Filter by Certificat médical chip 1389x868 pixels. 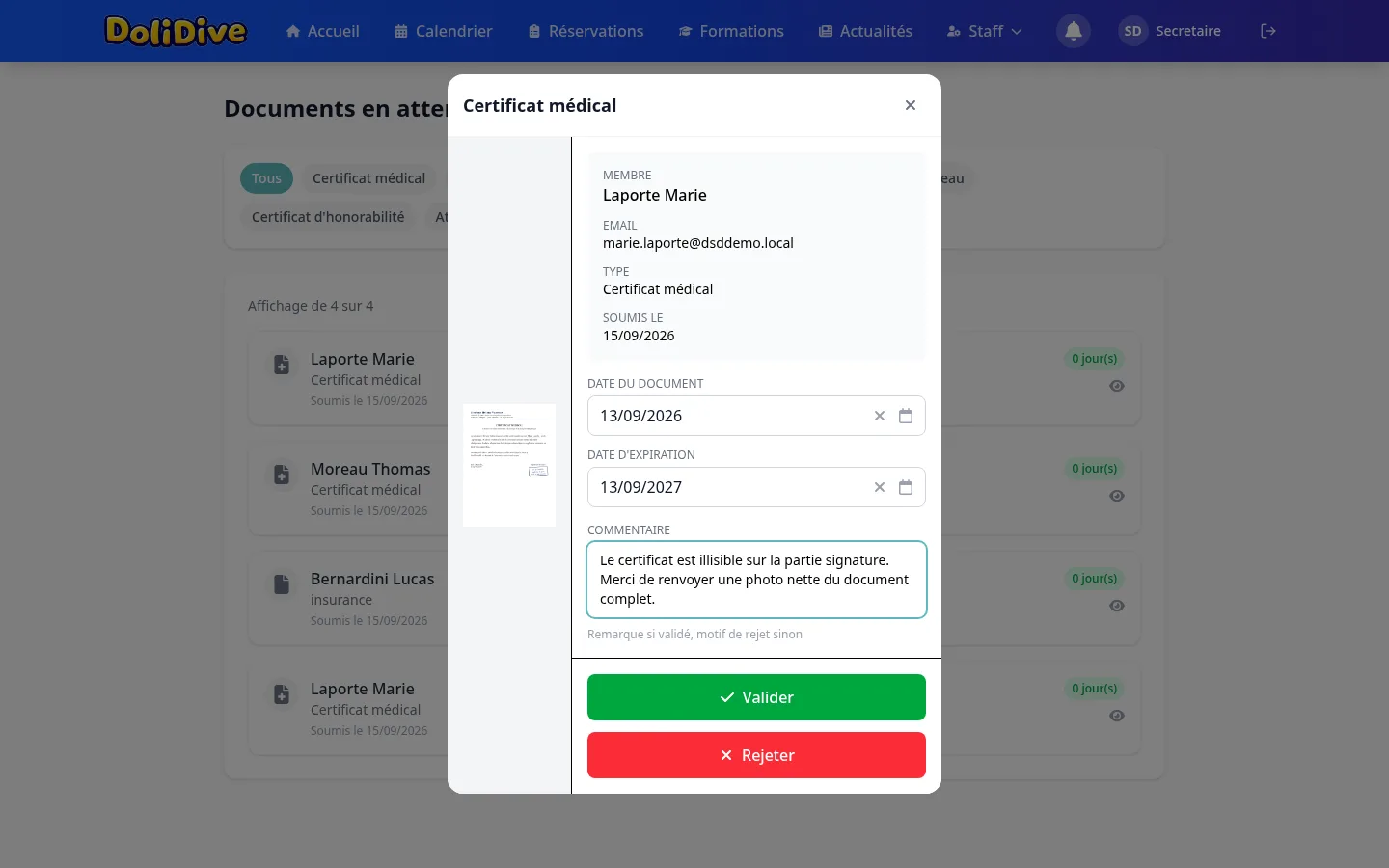(x=368, y=178)
